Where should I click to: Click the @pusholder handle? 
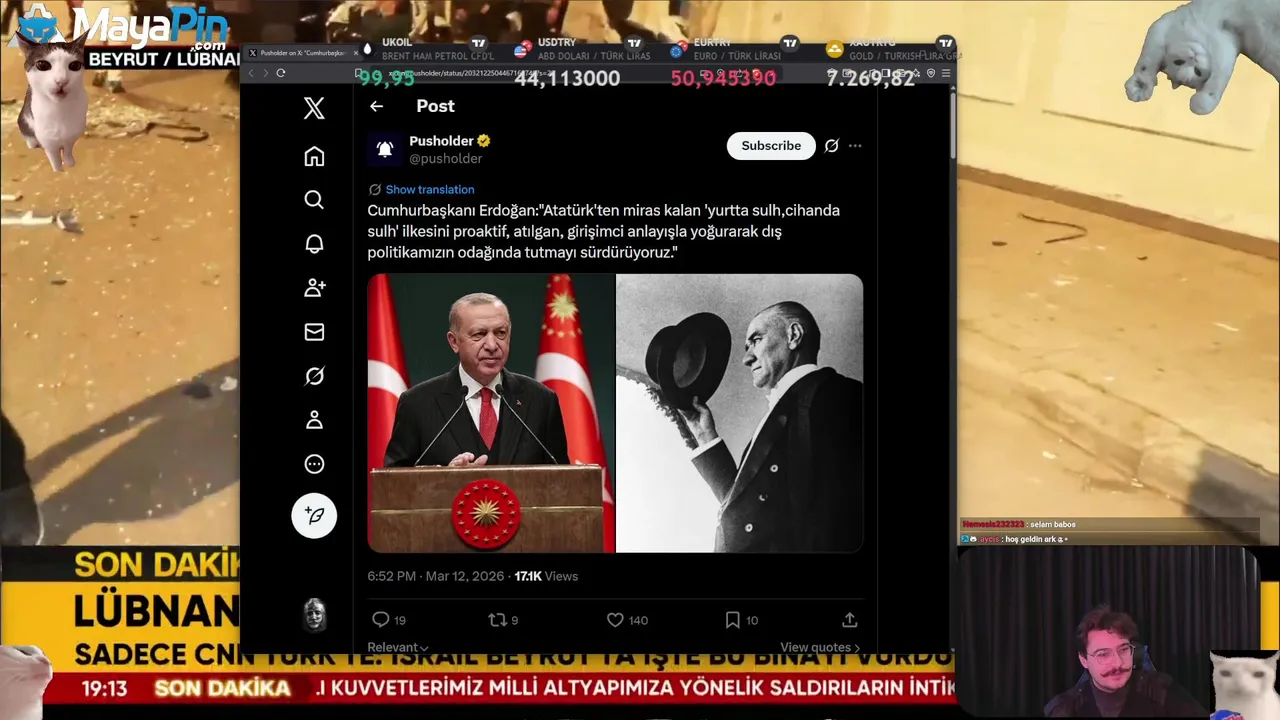pos(446,158)
